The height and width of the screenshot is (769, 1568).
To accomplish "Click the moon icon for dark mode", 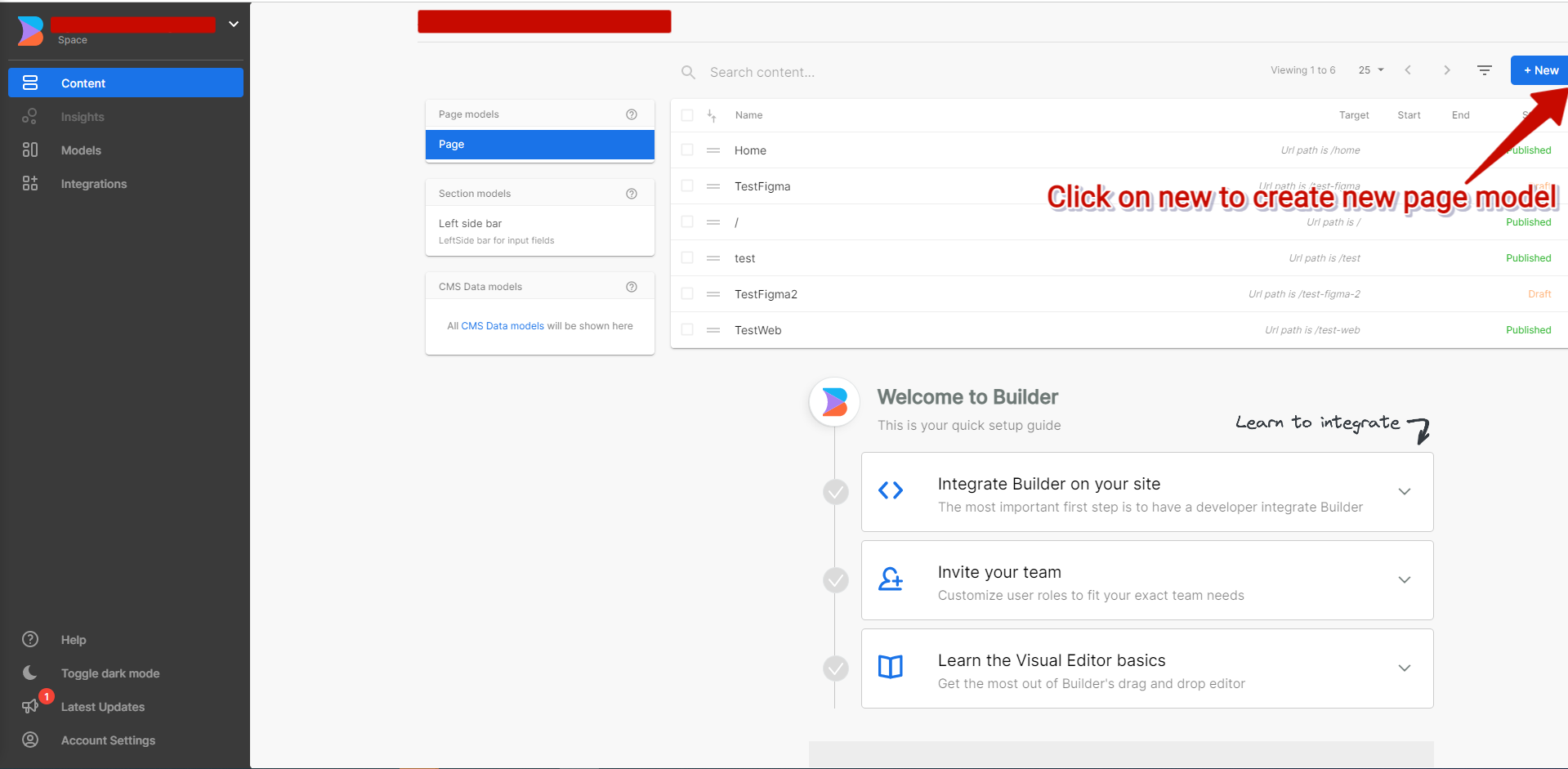I will 30,673.
